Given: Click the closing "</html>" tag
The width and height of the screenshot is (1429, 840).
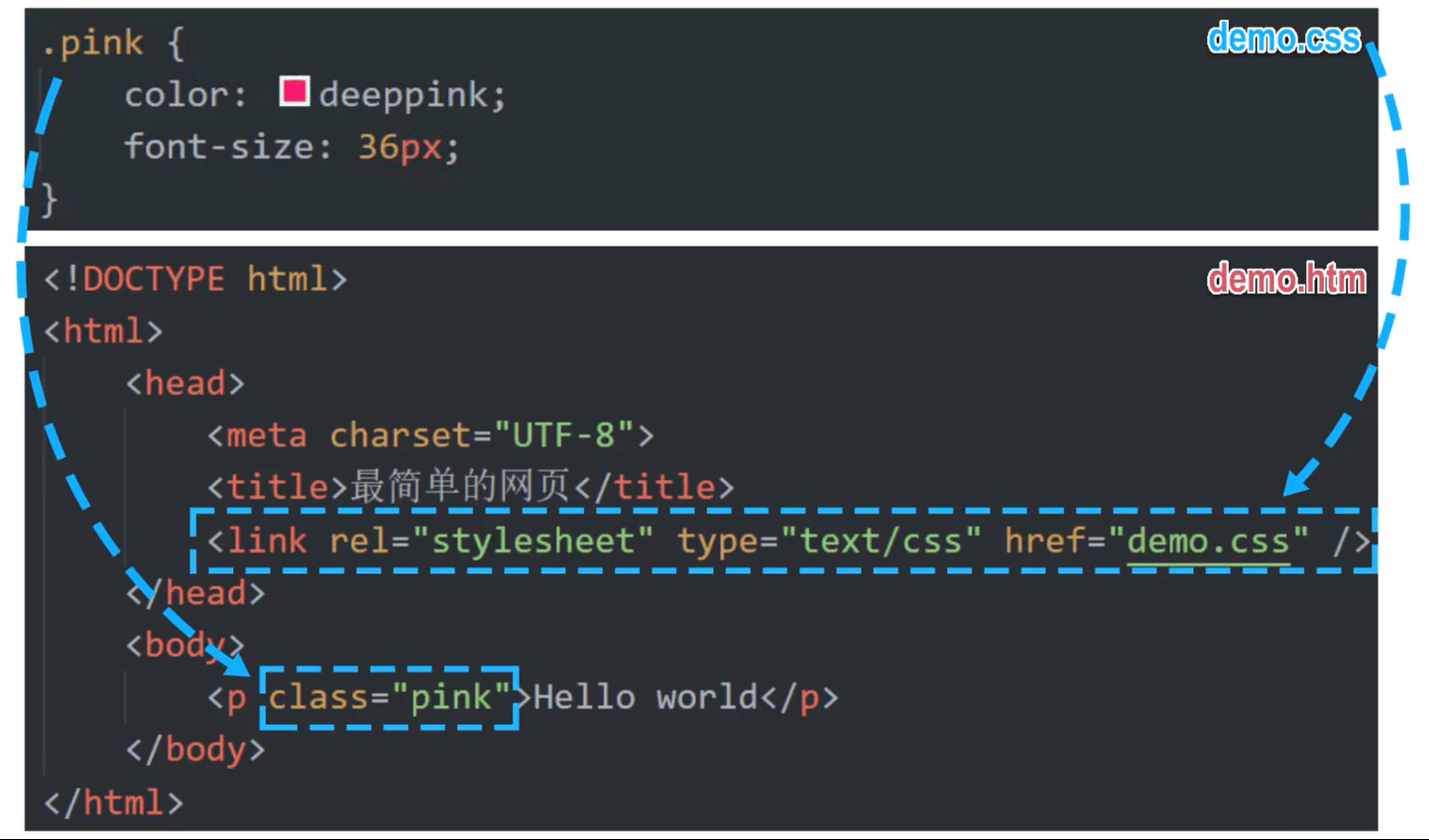Looking at the screenshot, I should tap(114, 802).
